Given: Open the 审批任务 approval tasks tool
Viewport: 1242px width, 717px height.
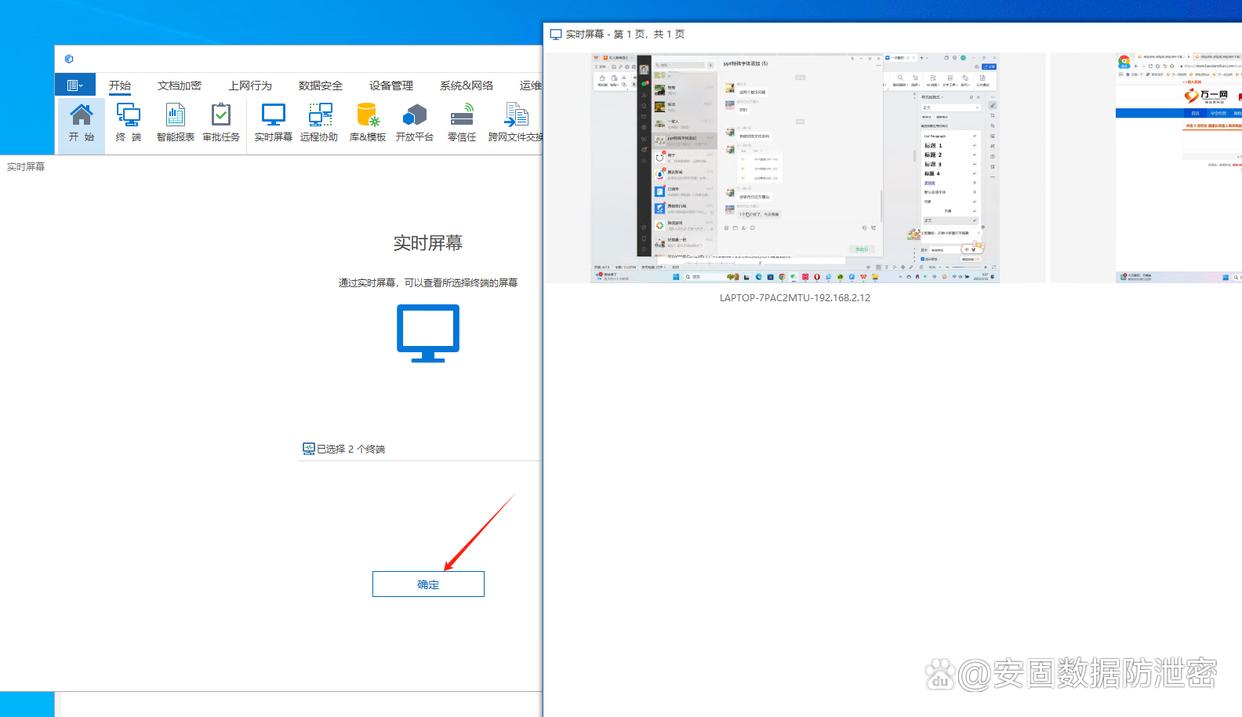Looking at the screenshot, I should 221,124.
